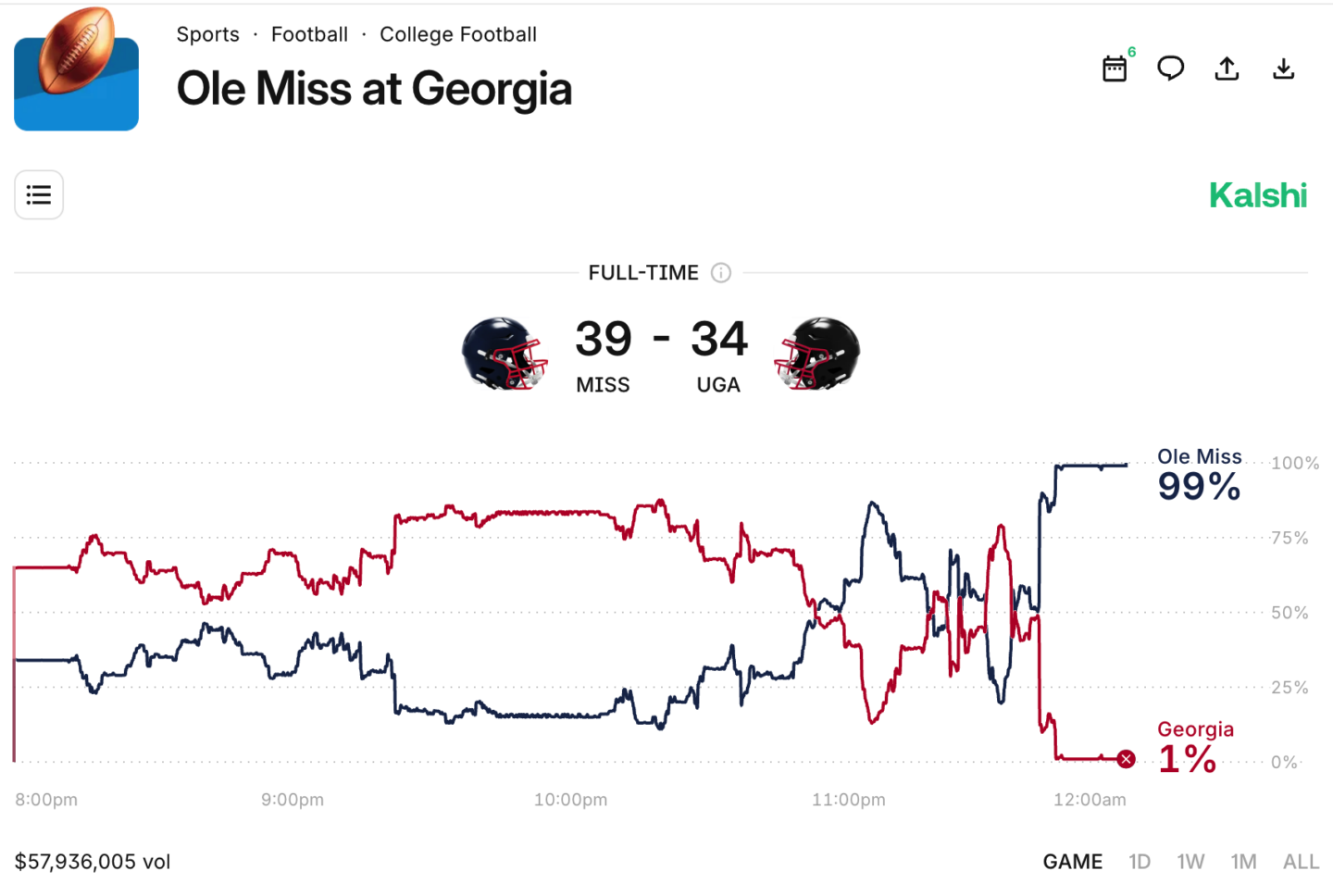Click the Georgia helmet icon
The width and height of the screenshot is (1333, 896).
pos(817,354)
